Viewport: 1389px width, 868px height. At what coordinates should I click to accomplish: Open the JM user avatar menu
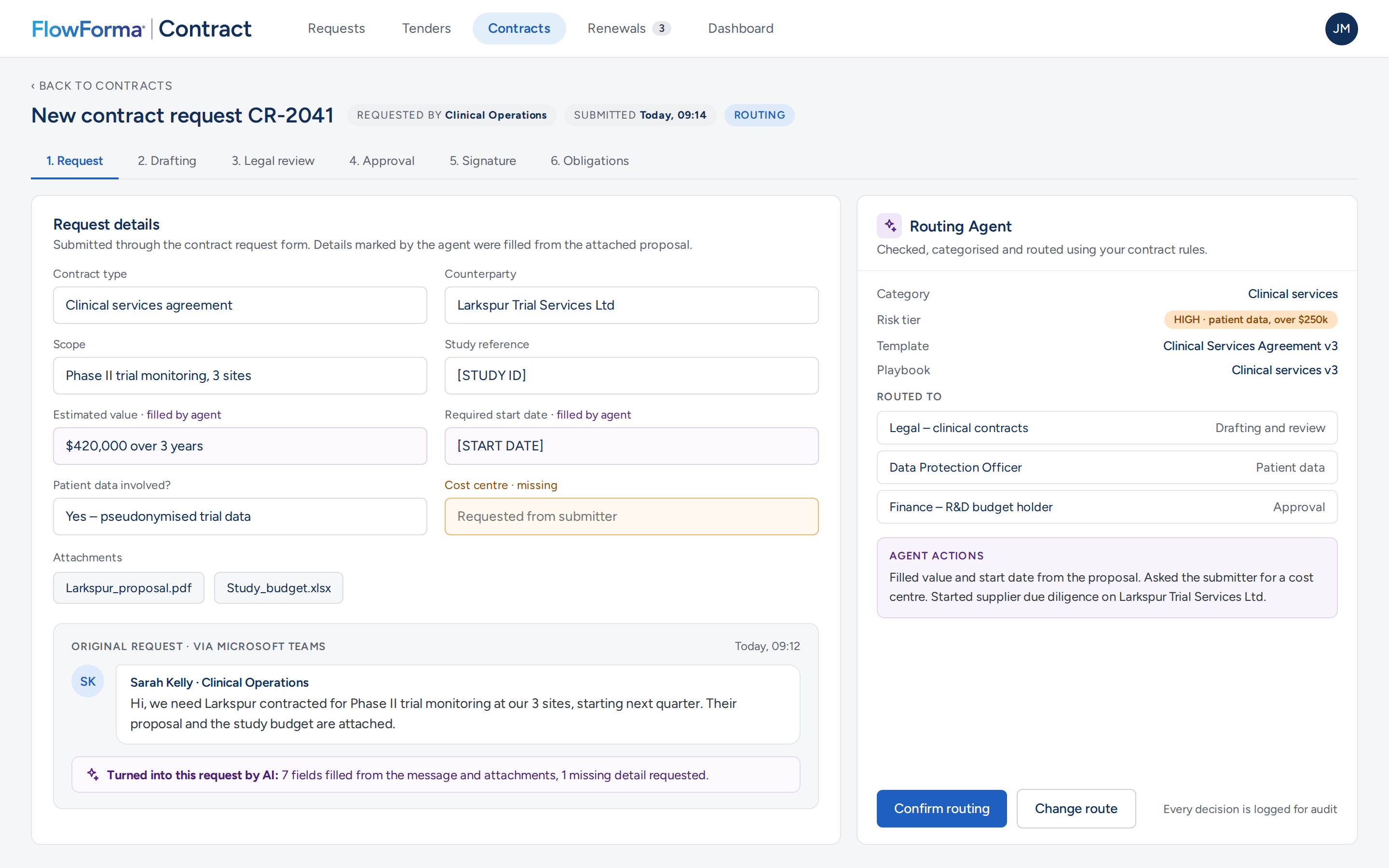pos(1341,29)
